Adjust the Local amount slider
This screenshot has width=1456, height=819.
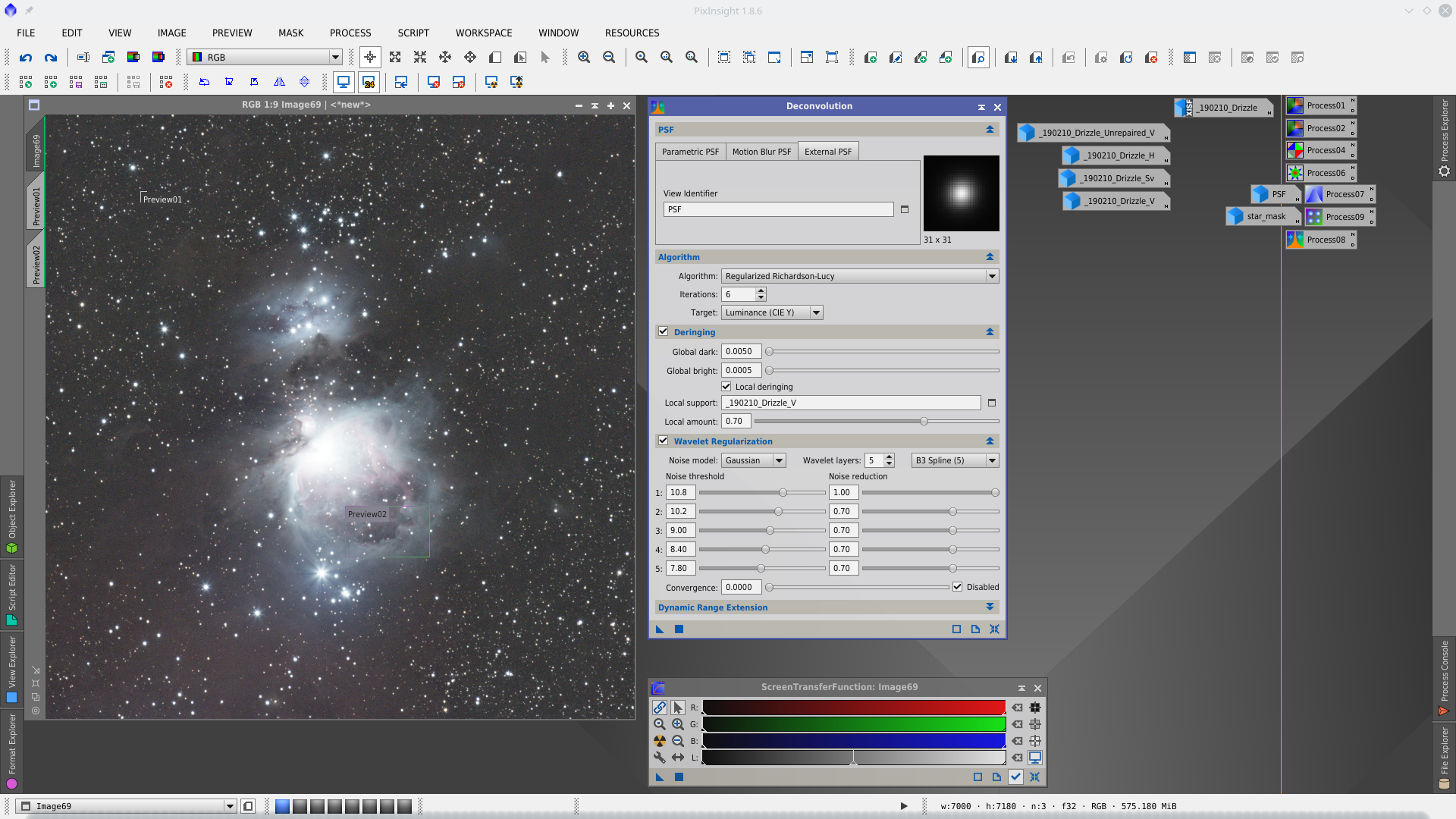point(924,422)
